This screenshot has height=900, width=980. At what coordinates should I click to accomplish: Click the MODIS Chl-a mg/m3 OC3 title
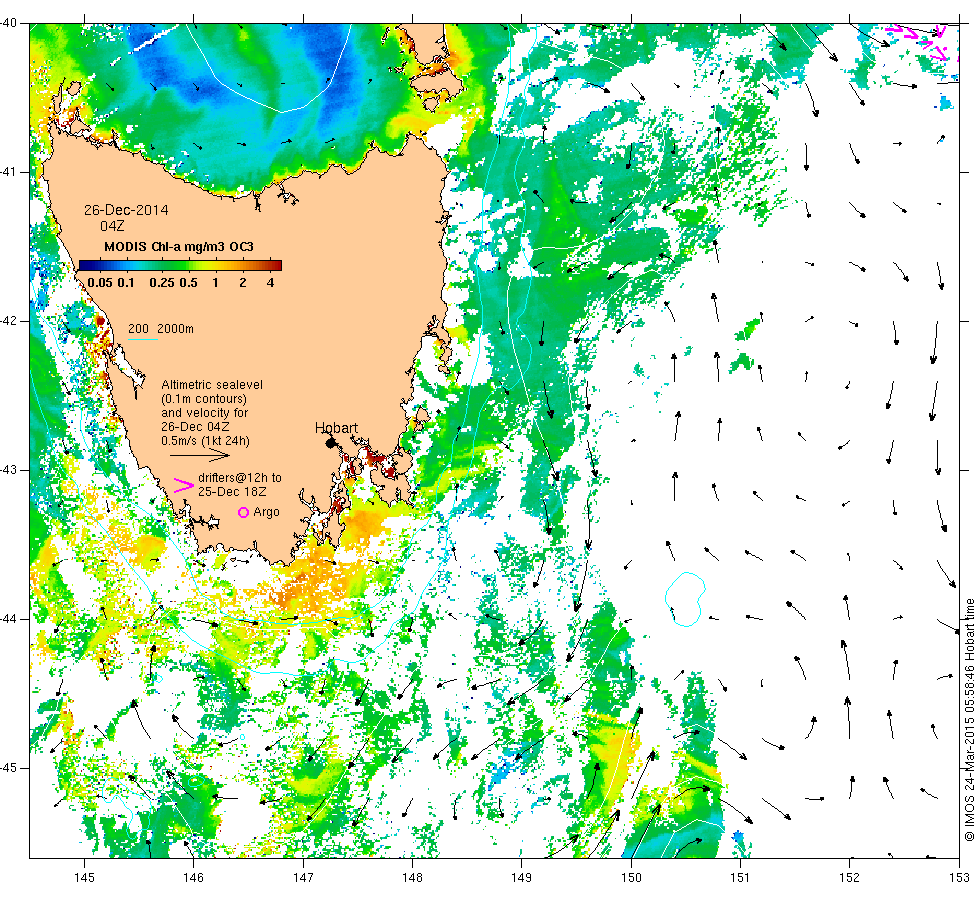pyautogui.click(x=179, y=247)
